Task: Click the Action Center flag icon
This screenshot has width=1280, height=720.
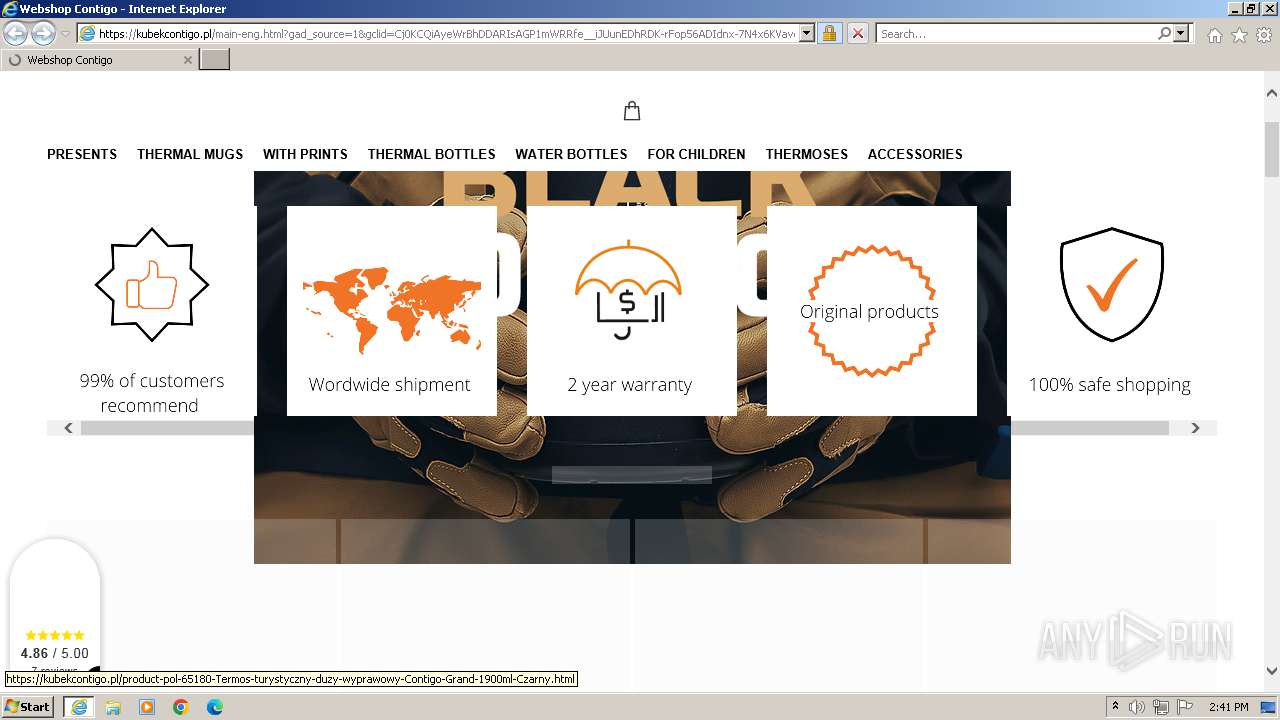Action: tap(1185, 707)
